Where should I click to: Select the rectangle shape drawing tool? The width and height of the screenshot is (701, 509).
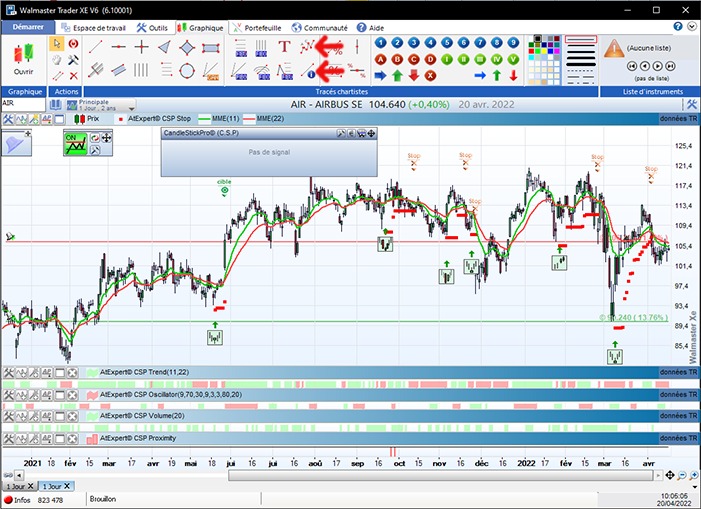tap(210, 47)
